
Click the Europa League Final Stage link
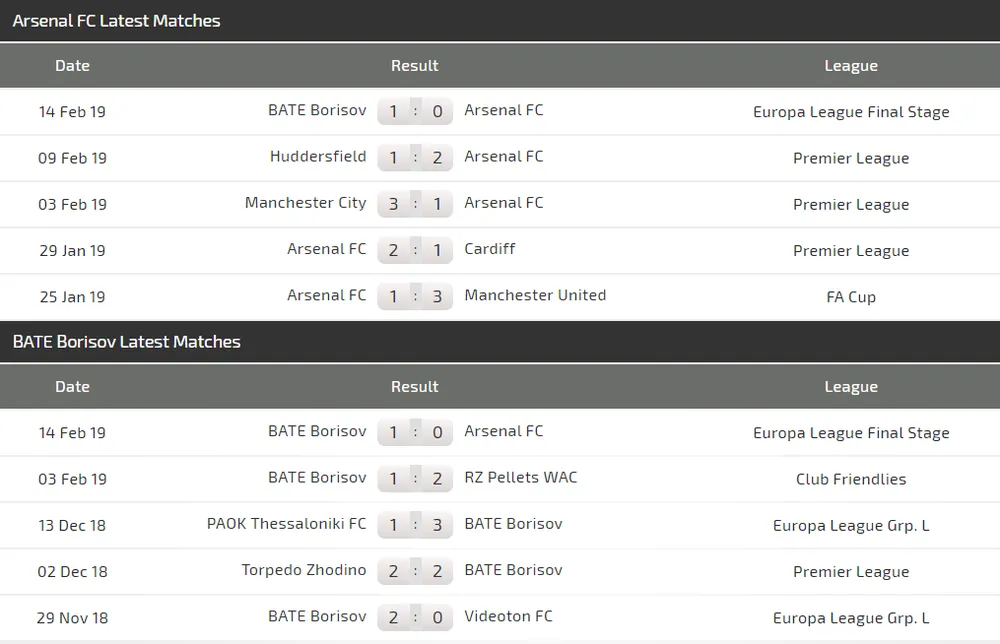851,112
